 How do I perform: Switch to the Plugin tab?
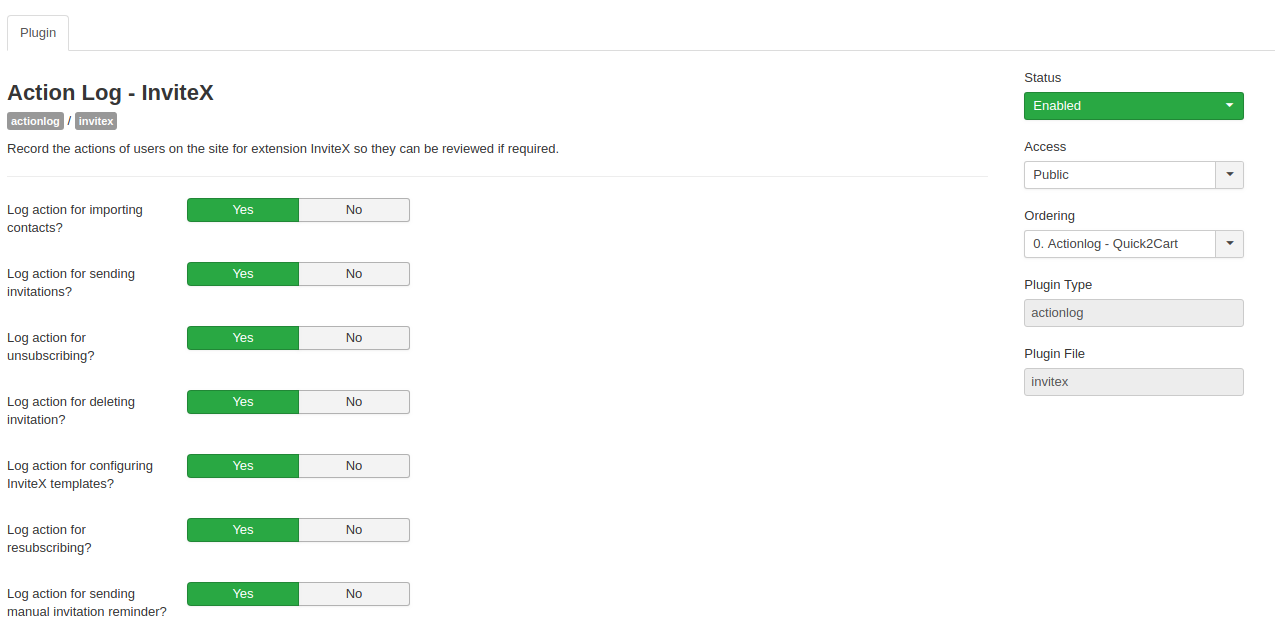pos(38,33)
